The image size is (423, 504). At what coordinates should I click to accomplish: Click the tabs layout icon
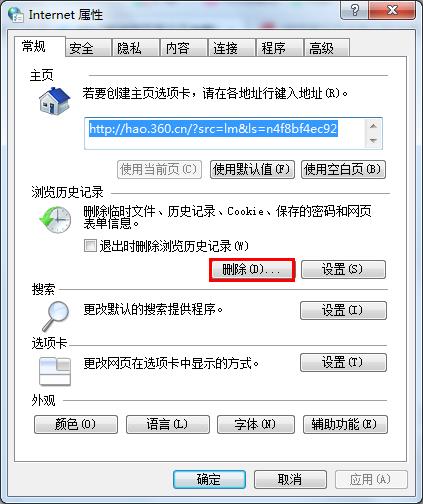click(55, 371)
